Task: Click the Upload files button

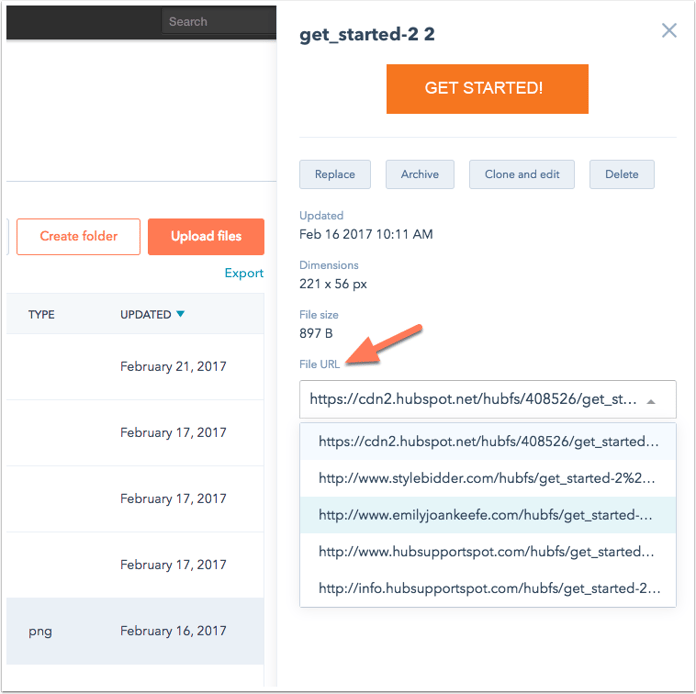Action: point(206,236)
